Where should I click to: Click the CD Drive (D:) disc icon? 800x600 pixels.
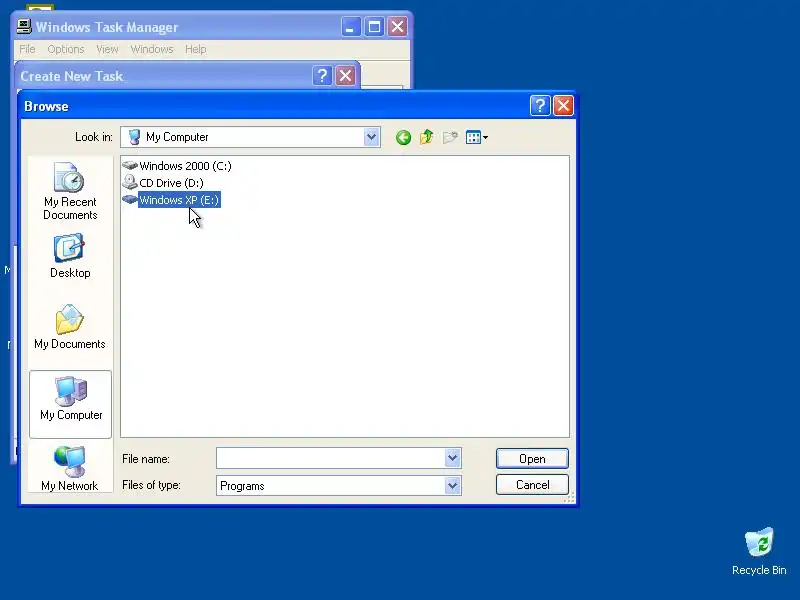click(130, 182)
